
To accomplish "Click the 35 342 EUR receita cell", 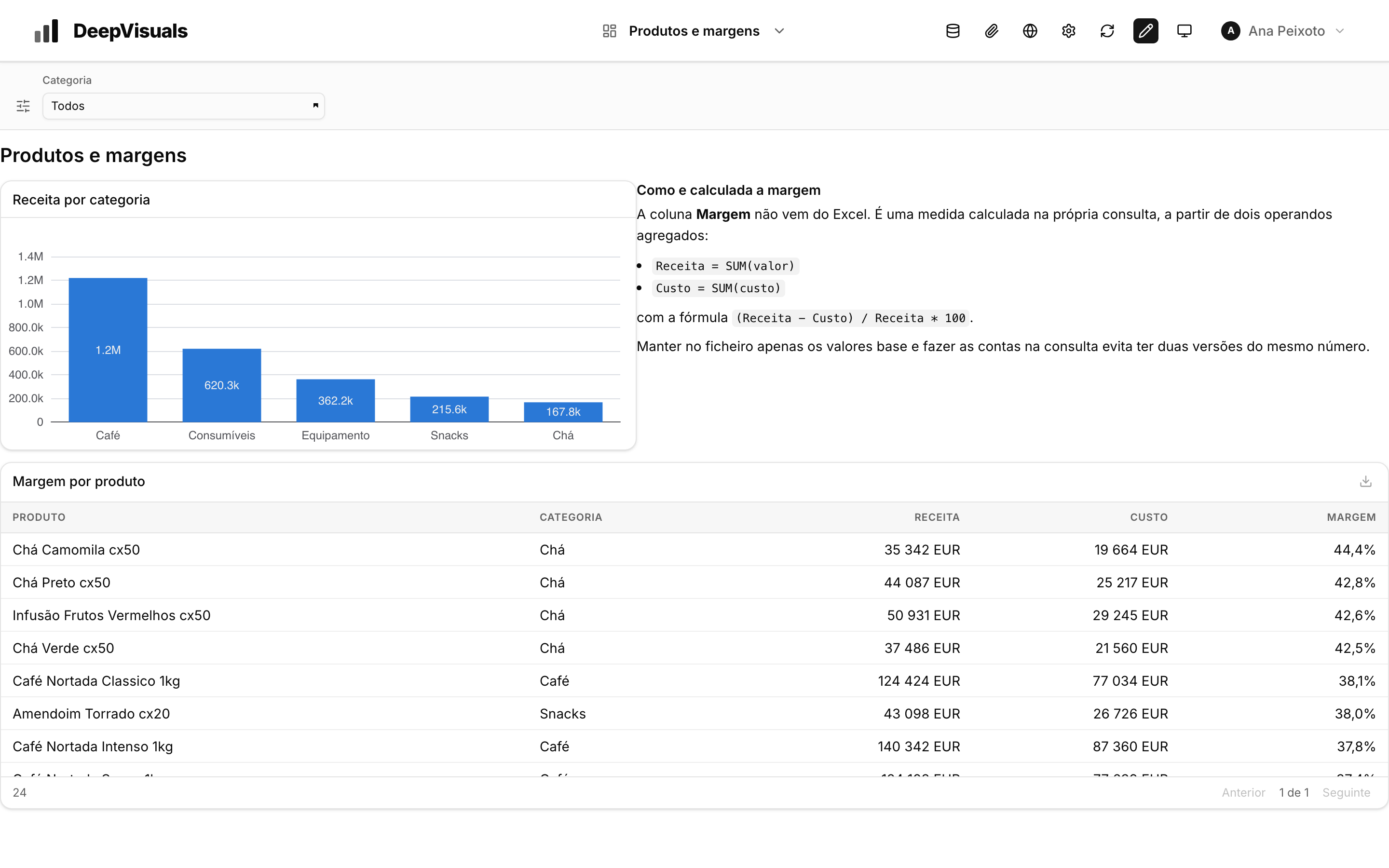I will coord(922,549).
